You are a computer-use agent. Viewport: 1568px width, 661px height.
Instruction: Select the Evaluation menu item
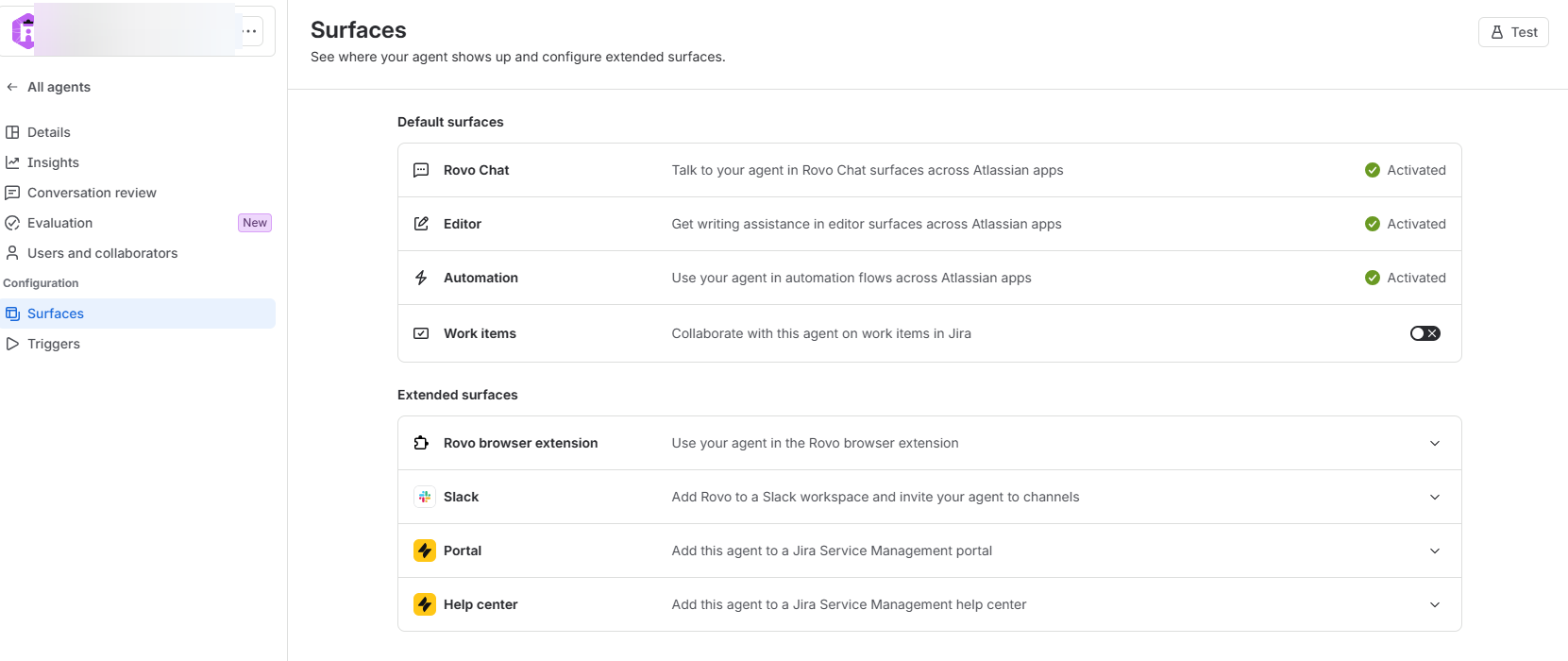[x=138, y=223]
